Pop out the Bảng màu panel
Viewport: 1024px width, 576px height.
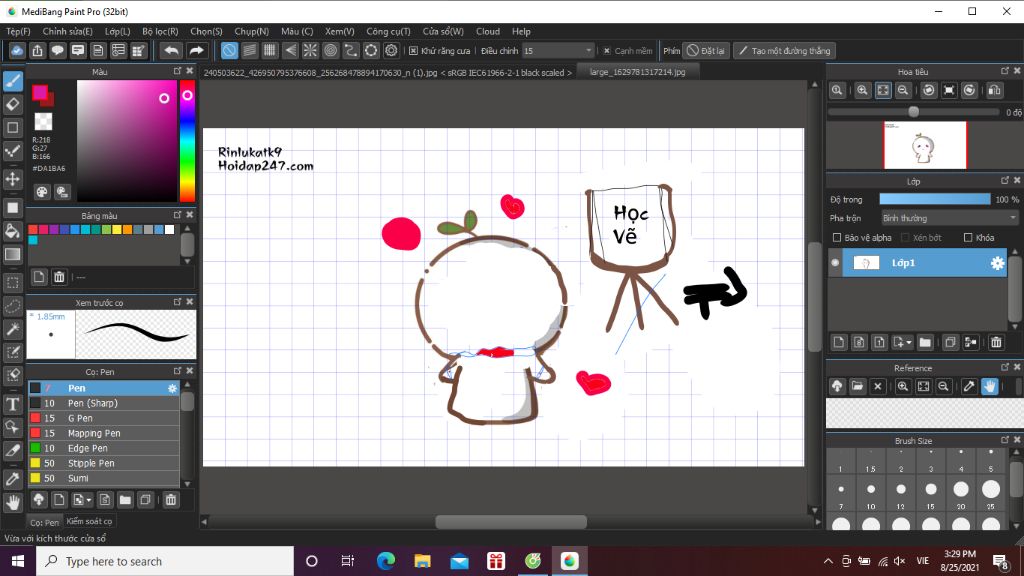tap(178, 215)
